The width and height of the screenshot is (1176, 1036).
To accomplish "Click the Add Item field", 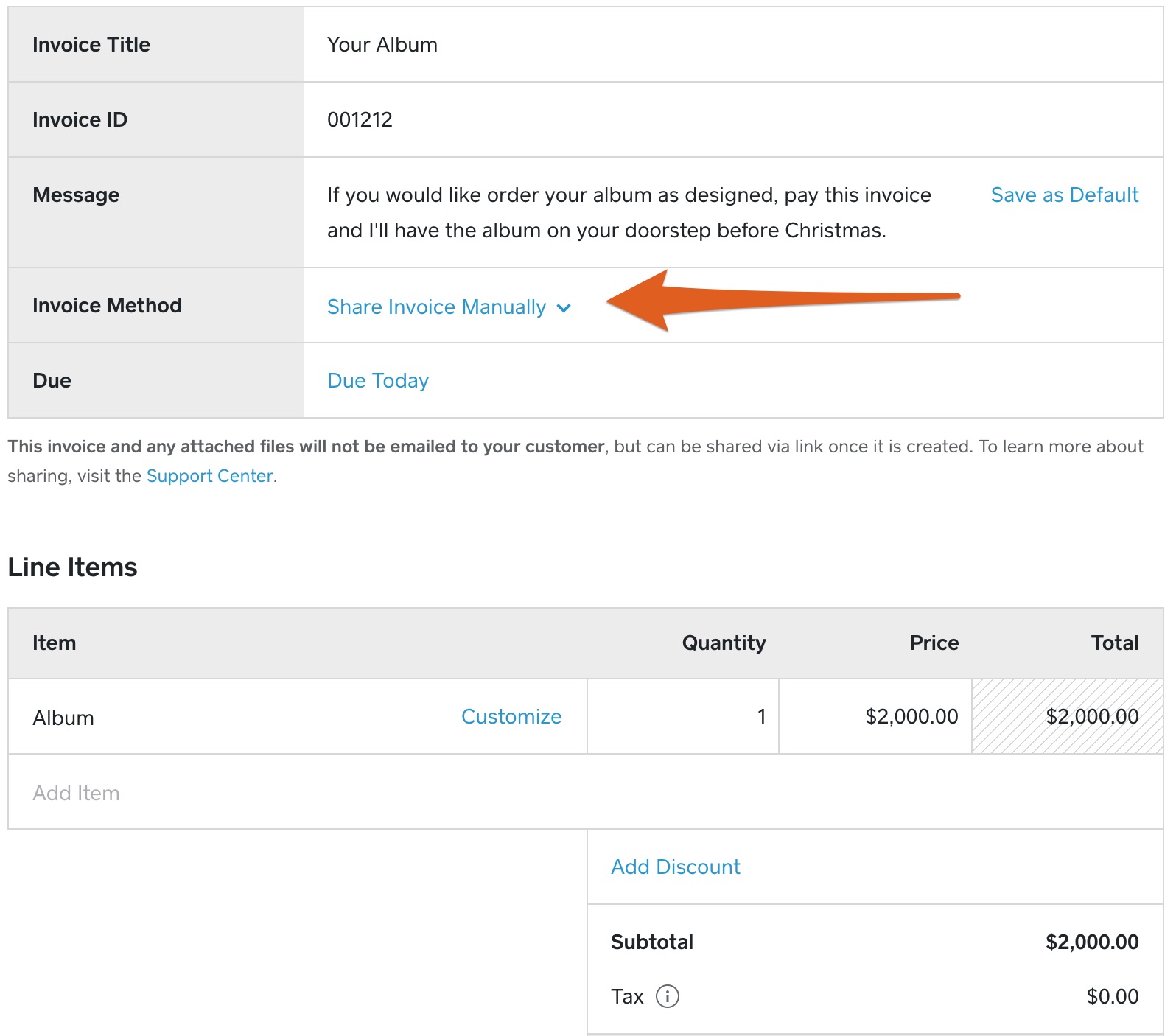I will (x=586, y=792).
